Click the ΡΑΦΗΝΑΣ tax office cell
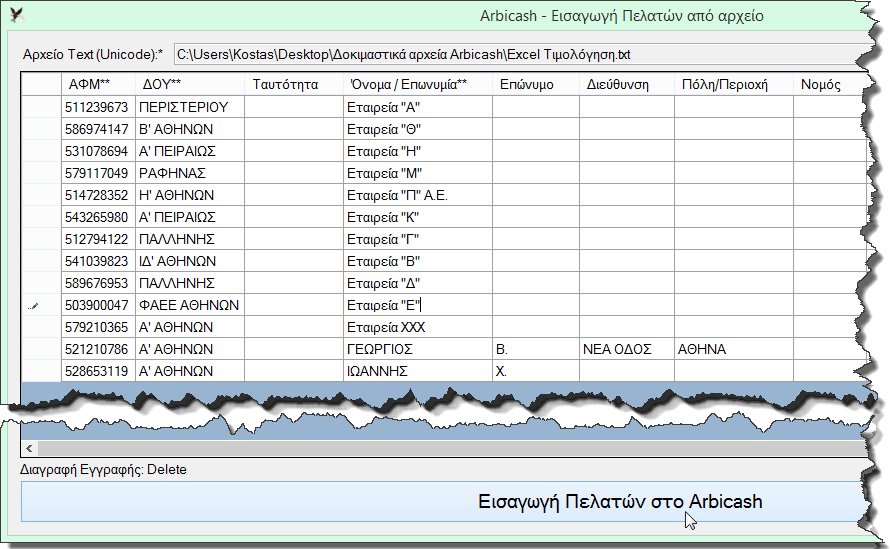 click(x=190, y=173)
